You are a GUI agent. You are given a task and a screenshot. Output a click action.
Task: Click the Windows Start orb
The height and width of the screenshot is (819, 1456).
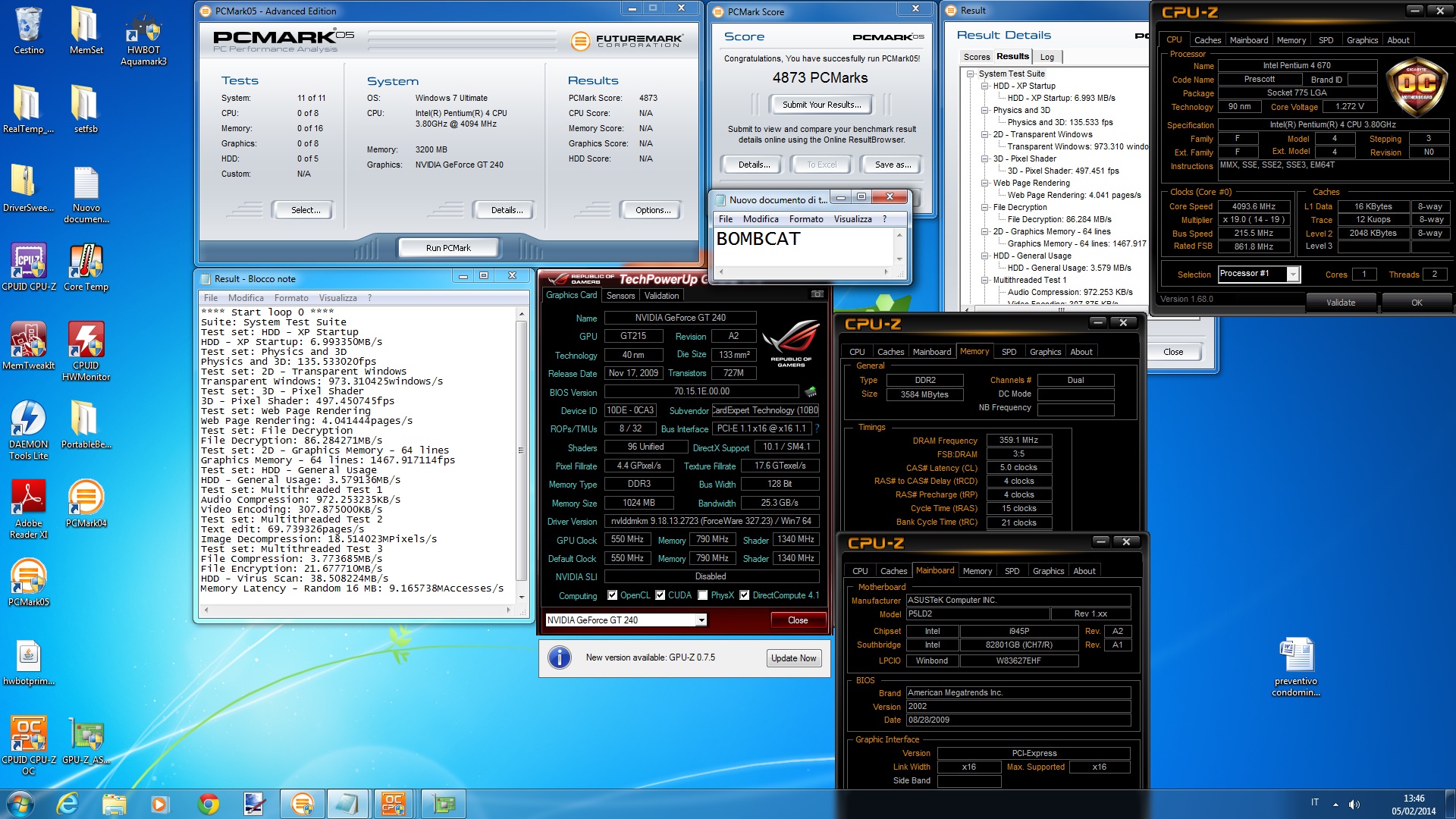[20, 804]
